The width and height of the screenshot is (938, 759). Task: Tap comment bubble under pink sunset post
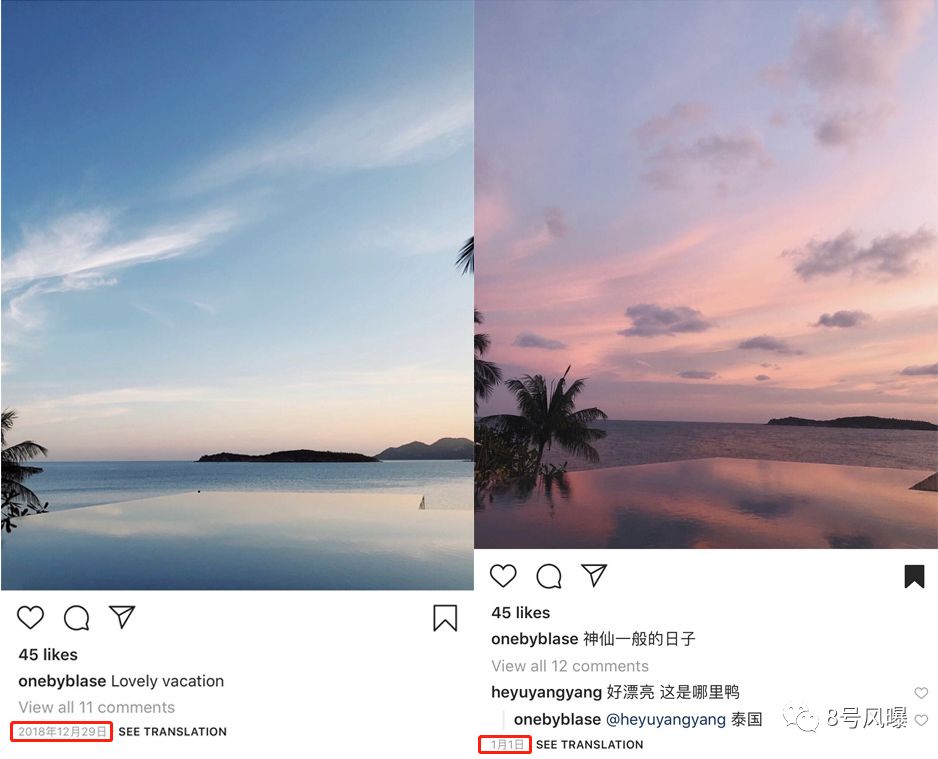(x=549, y=576)
